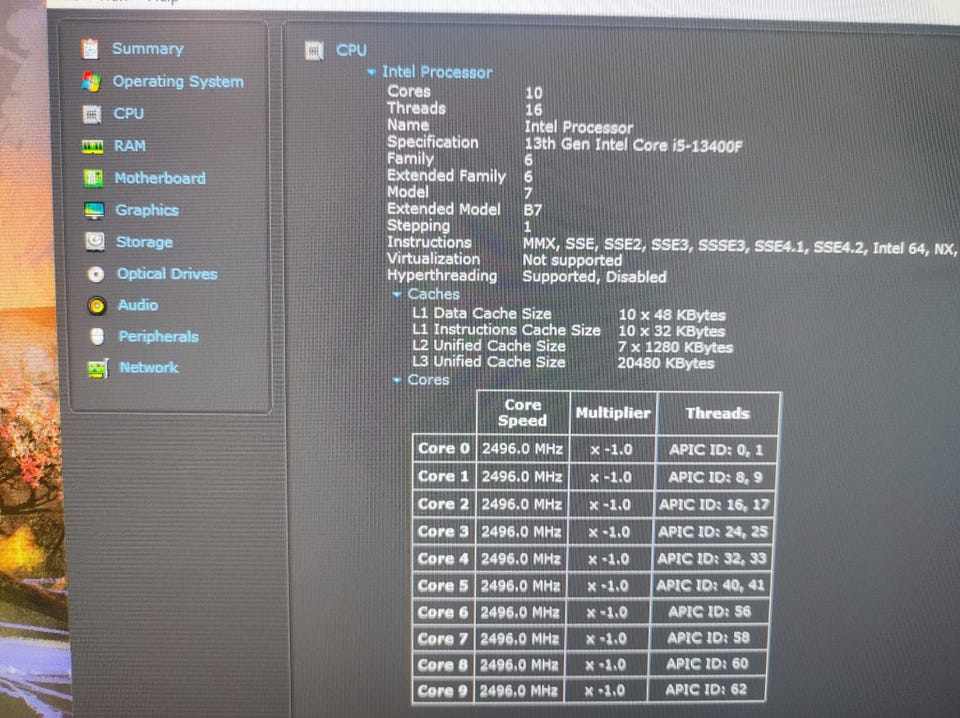960x718 pixels.
Task: Click the Motherboard icon in sidebar
Action: click(94, 178)
